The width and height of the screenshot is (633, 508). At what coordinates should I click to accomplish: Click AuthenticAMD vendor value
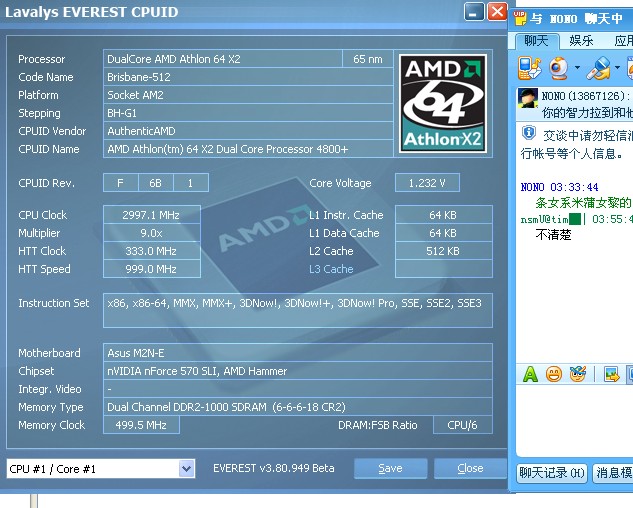[x=248, y=131]
